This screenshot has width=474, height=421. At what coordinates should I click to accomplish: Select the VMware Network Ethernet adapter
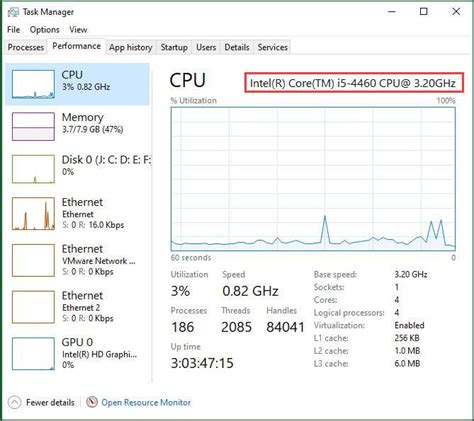pos(79,260)
